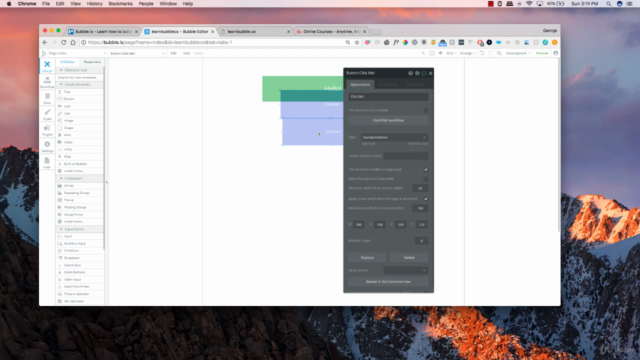Click the Remove style link
This screenshot has height=360, width=640.
(x=418, y=144)
